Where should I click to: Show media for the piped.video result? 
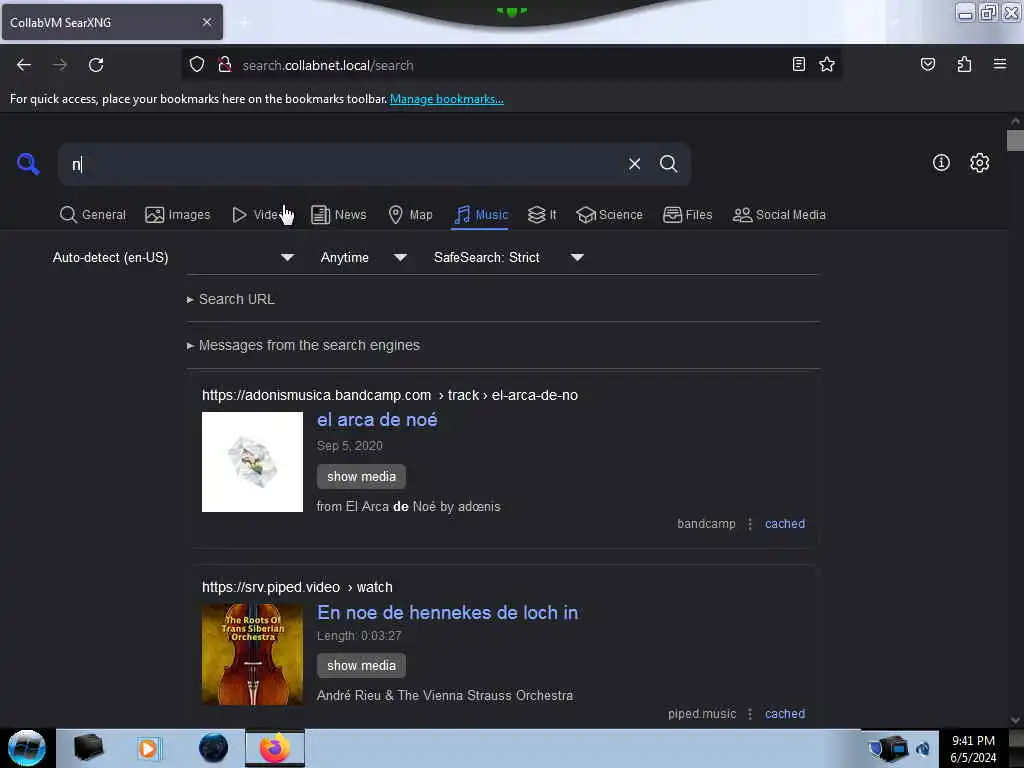[x=361, y=665]
